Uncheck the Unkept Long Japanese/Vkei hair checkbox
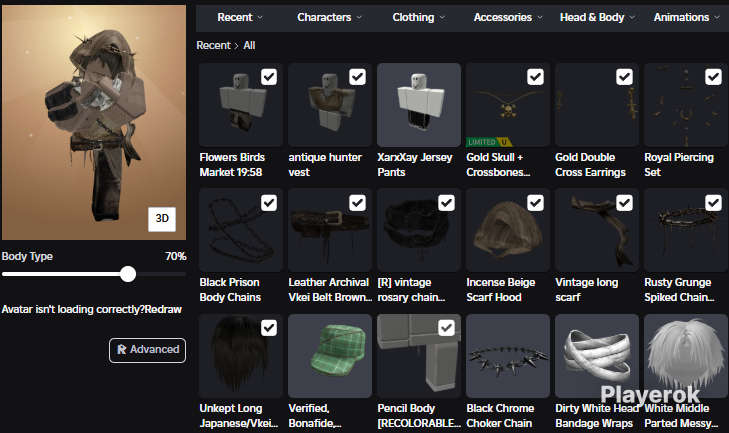The image size is (729, 433). click(269, 328)
